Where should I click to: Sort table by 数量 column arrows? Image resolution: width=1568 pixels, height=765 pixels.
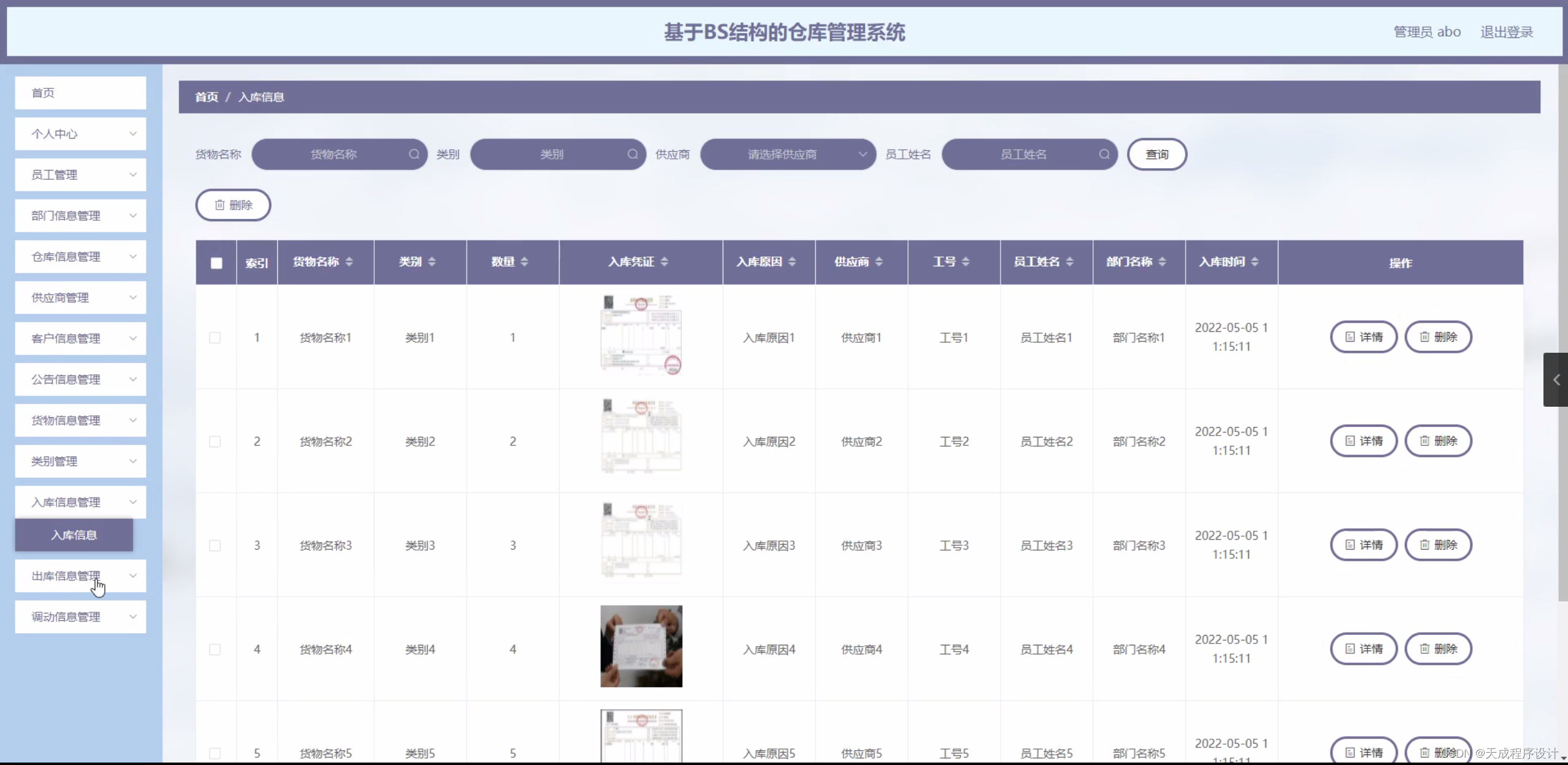point(524,262)
